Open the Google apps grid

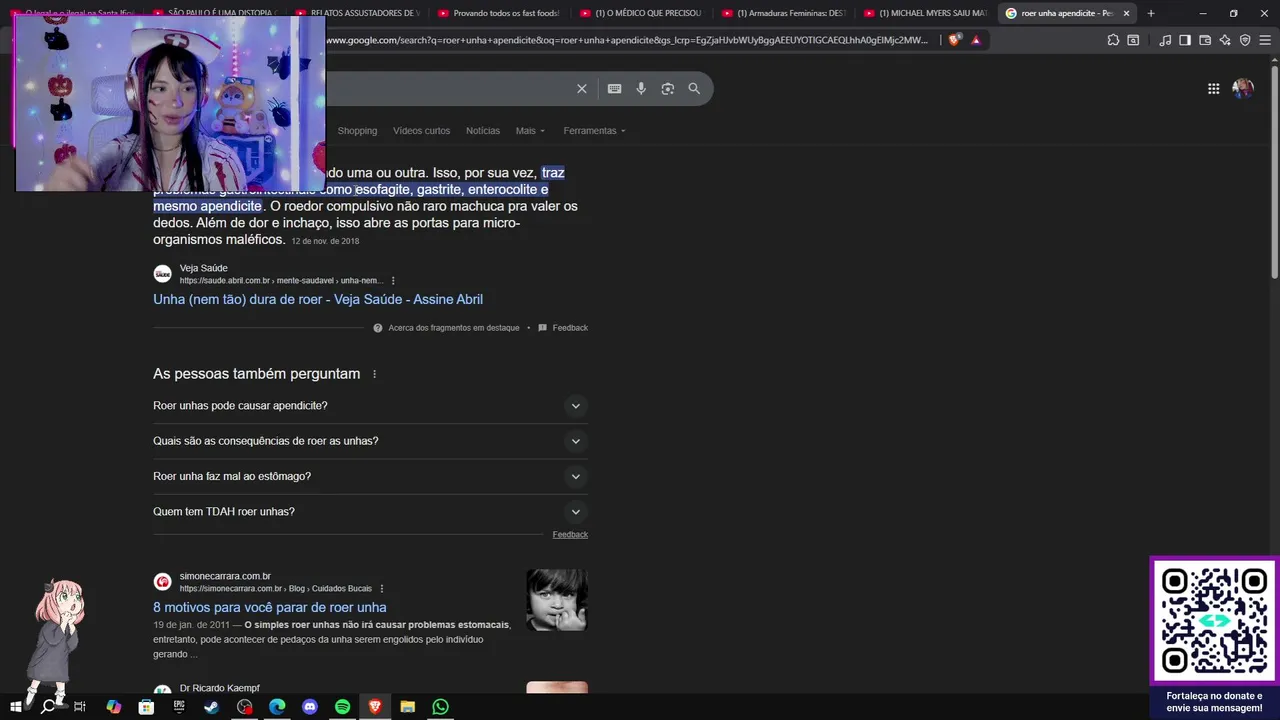(1213, 88)
